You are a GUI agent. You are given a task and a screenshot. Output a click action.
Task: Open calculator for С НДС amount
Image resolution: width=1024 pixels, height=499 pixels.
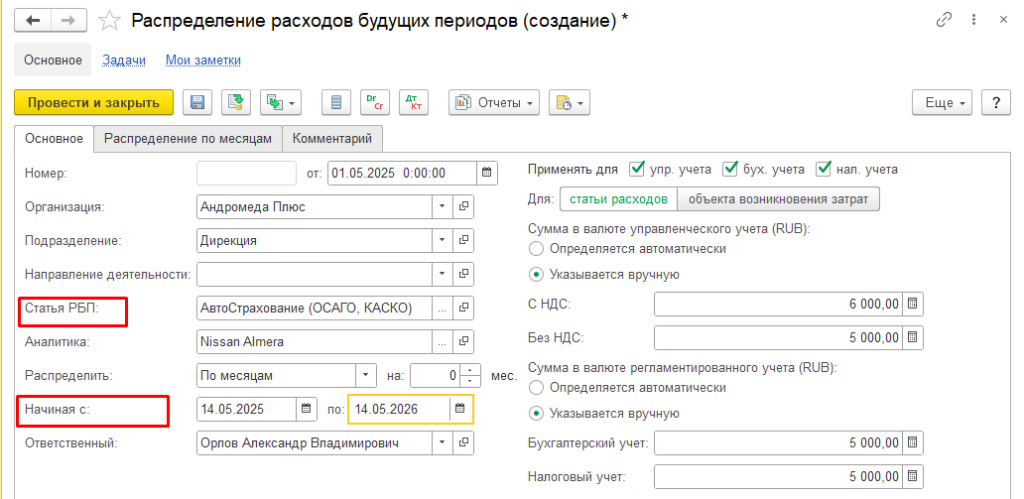pos(912,303)
